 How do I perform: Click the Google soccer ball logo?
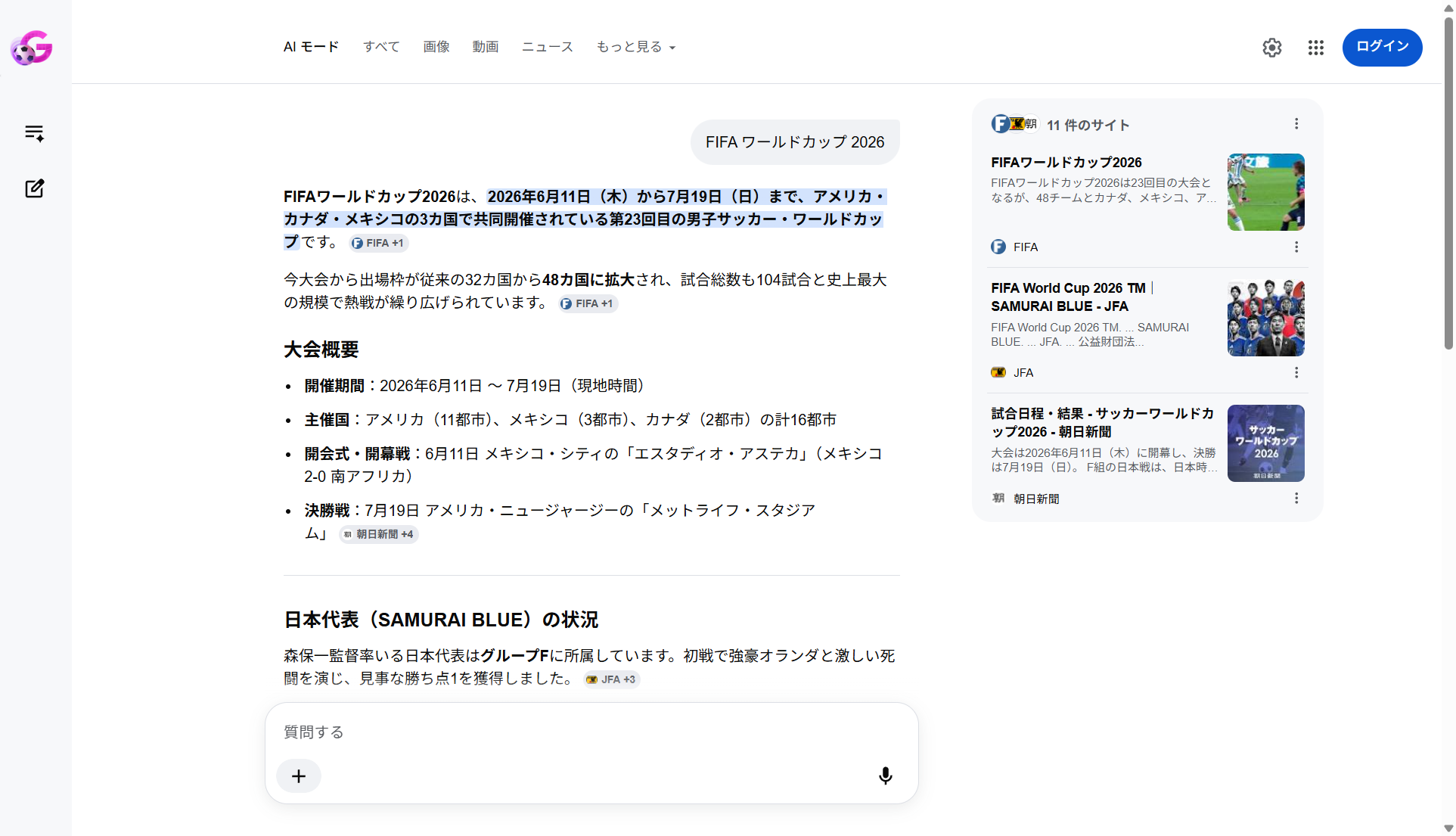[x=32, y=48]
